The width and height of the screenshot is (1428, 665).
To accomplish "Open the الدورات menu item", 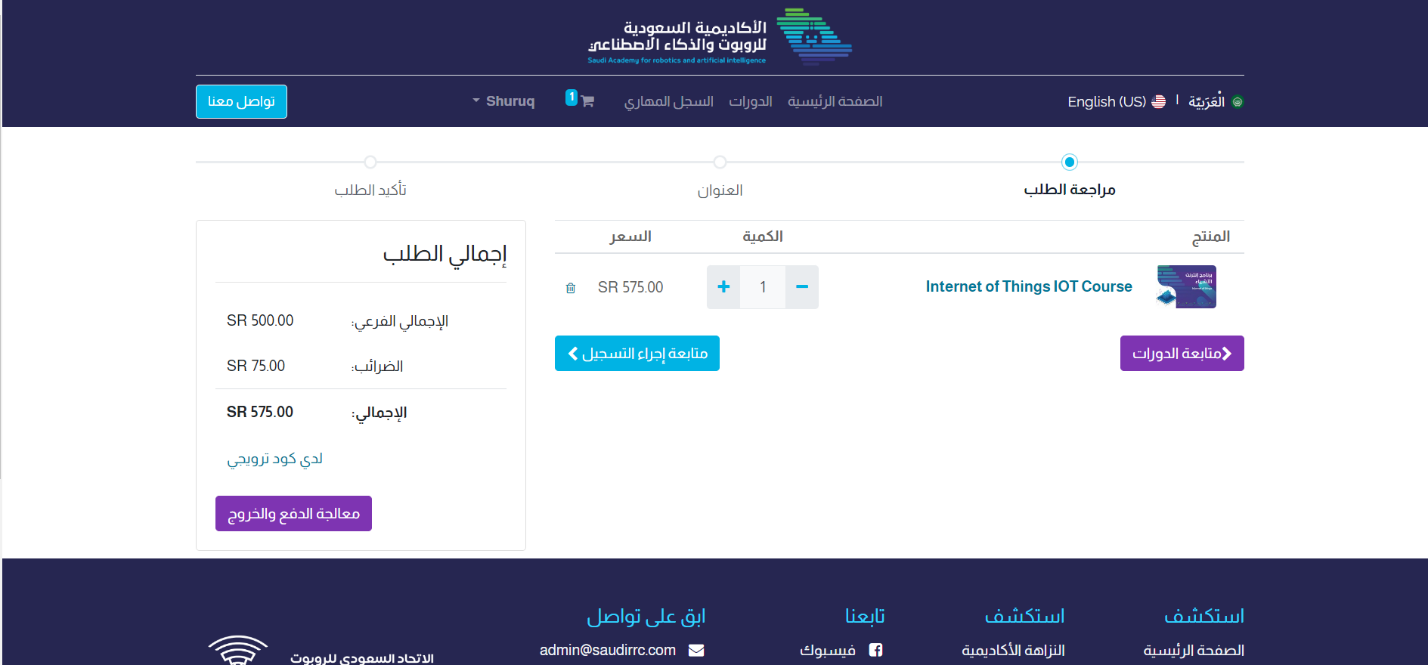I will [750, 102].
